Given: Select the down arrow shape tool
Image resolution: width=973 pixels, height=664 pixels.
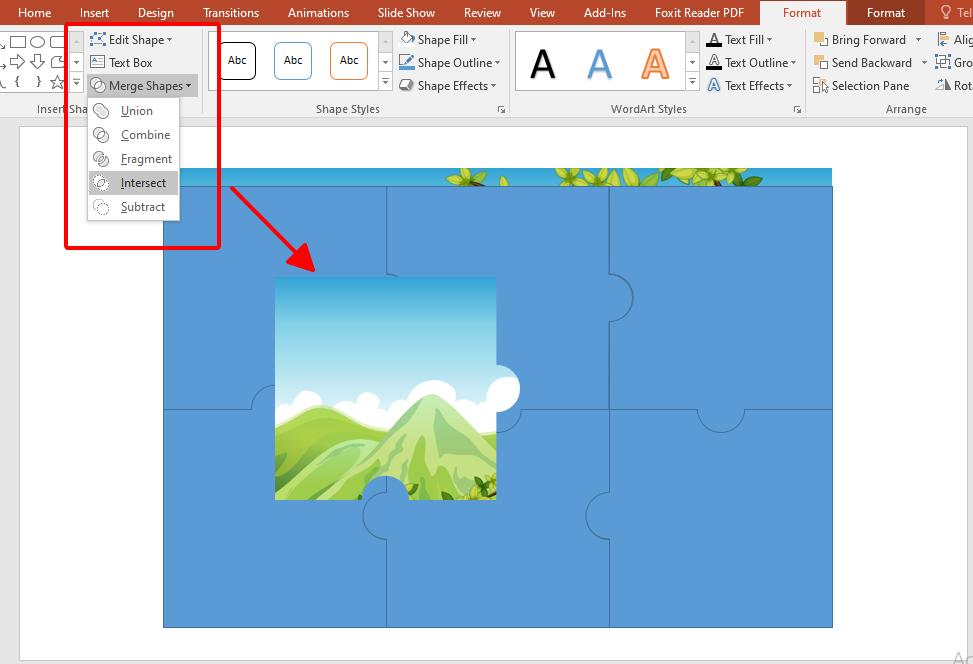Looking at the screenshot, I should tap(36, 61).
